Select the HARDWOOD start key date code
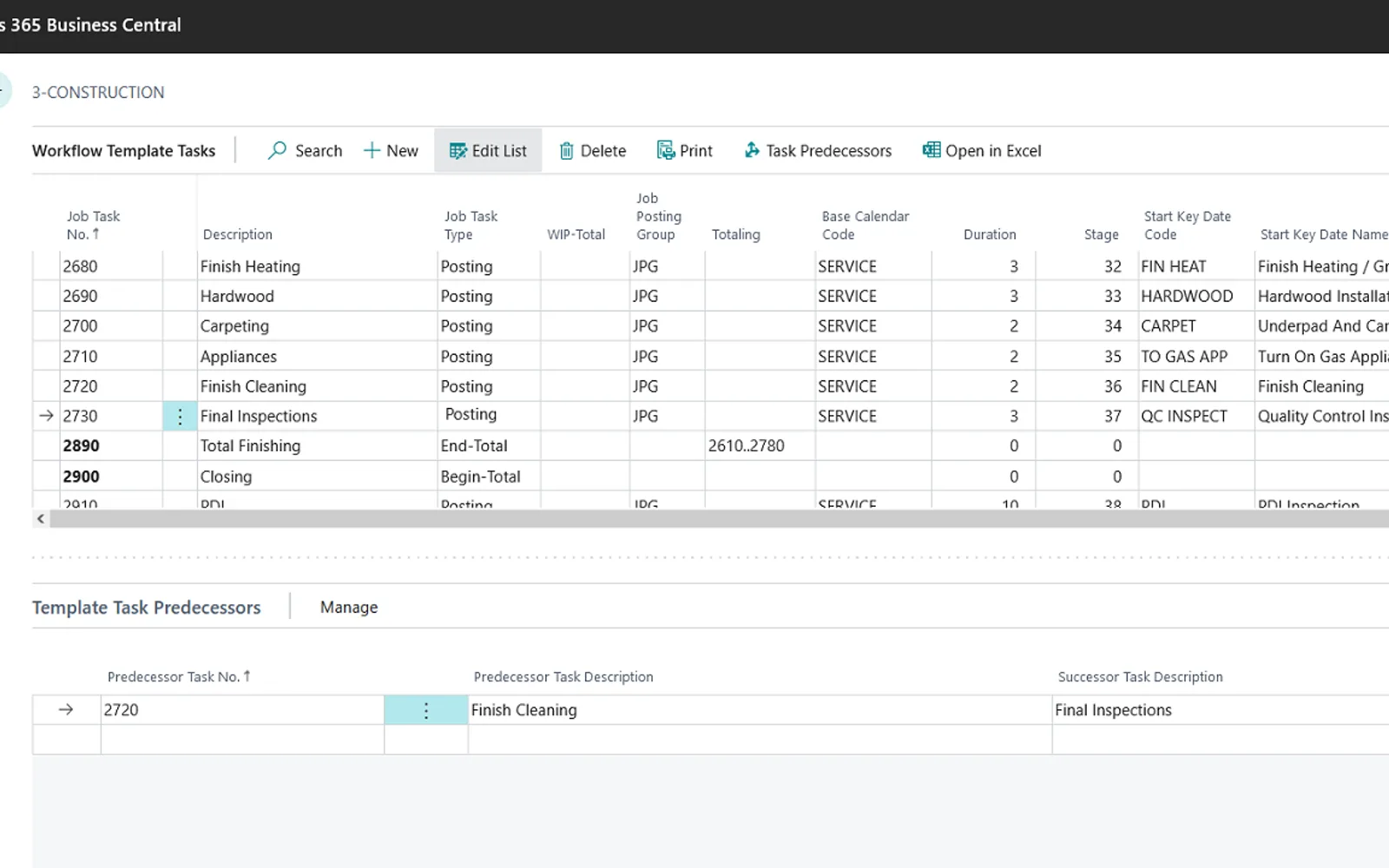This screenshot has height=868, width=1389. pyautogui.click(x=1195, y=296)
